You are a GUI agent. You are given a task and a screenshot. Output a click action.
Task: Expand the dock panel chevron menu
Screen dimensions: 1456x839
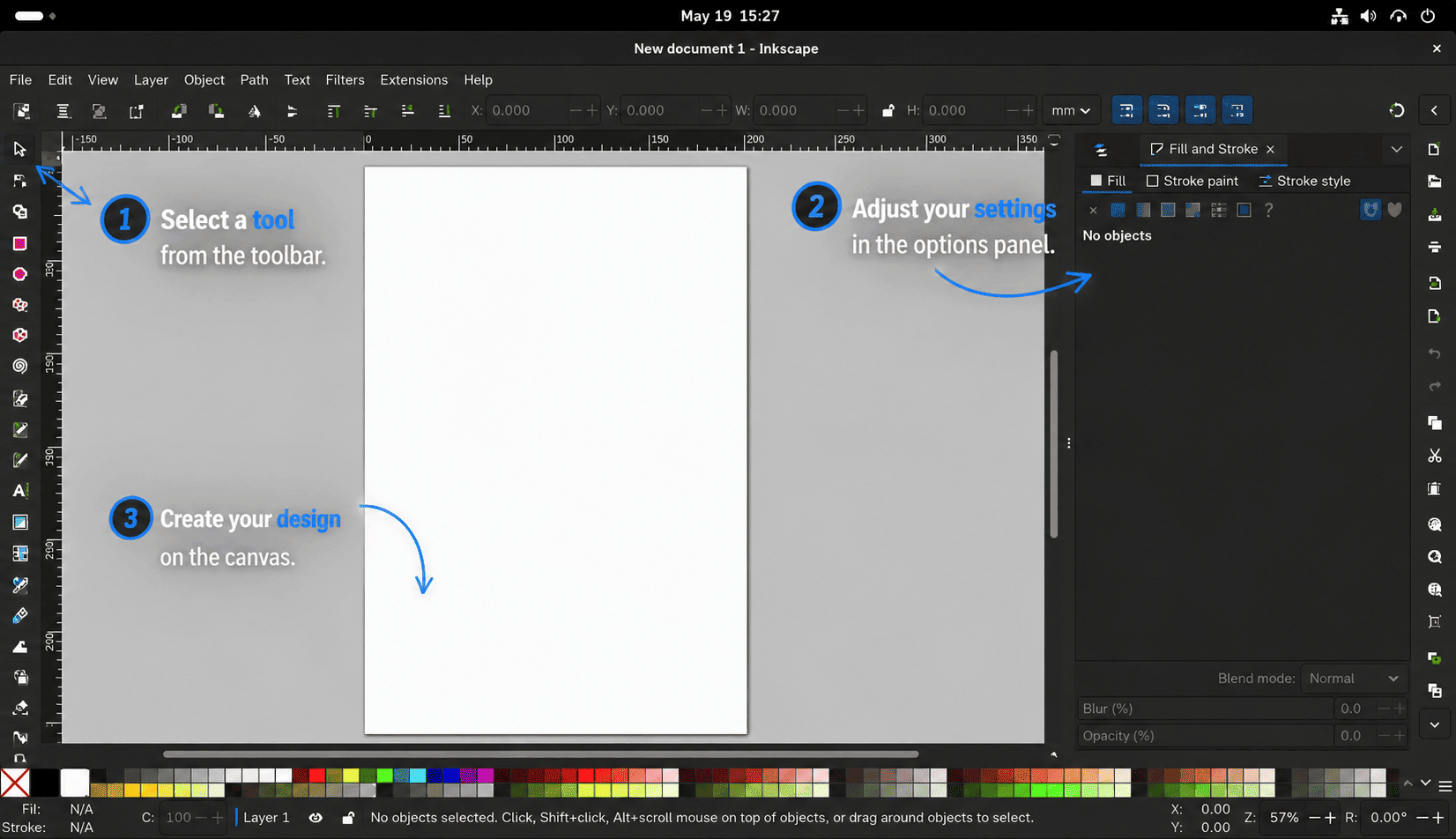(x=1397, y=150)
